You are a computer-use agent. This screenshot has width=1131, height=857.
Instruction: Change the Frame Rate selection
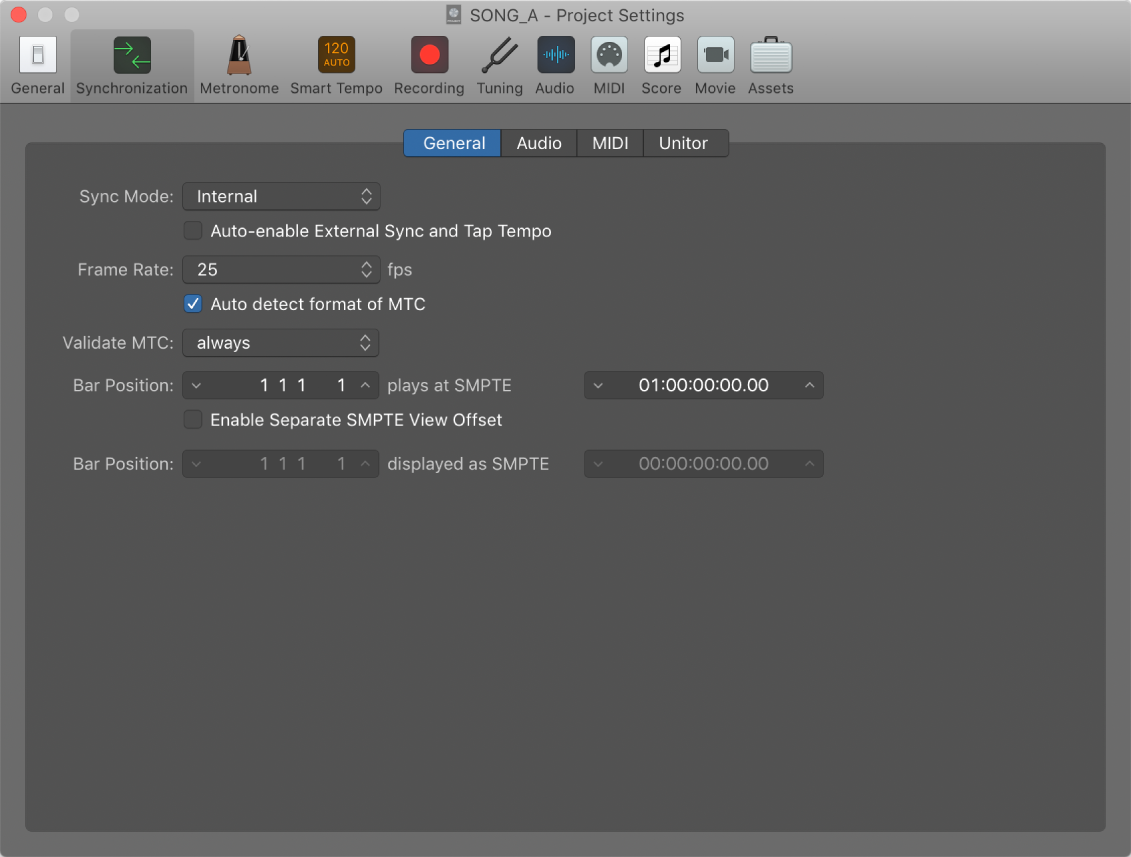[281, 269]
